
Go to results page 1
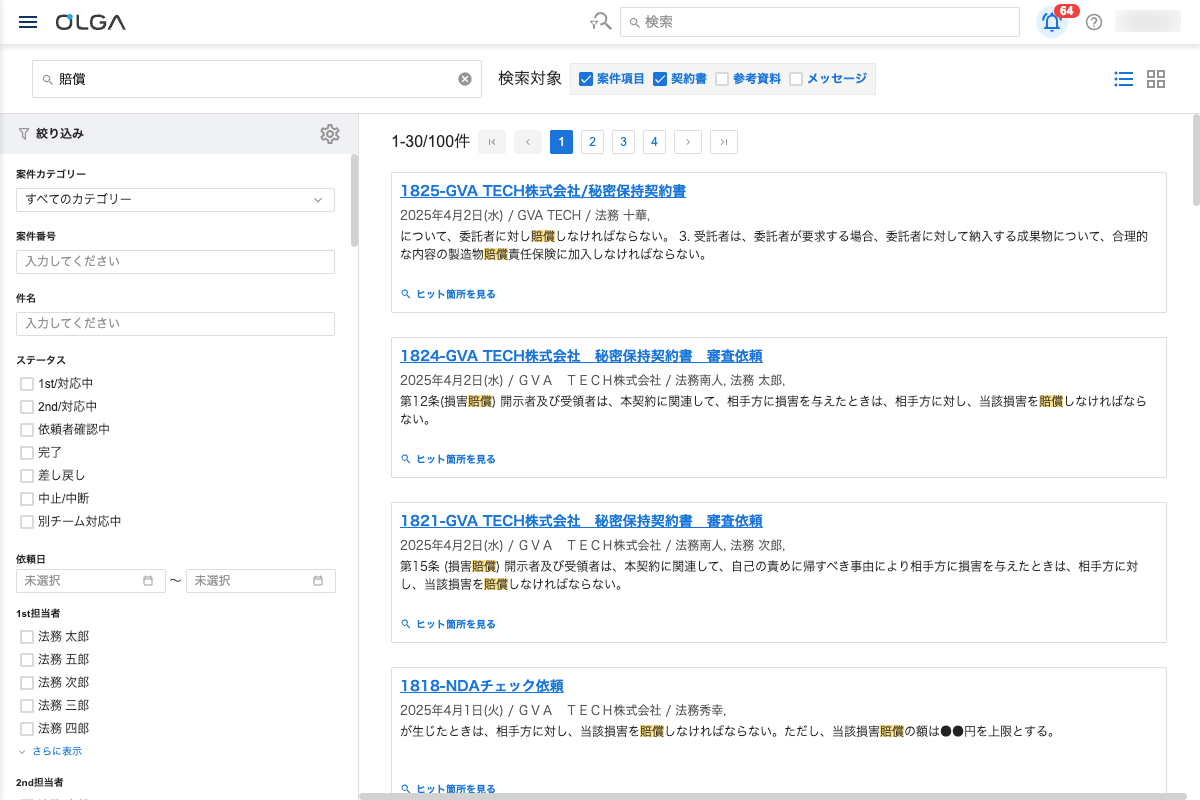561,142
